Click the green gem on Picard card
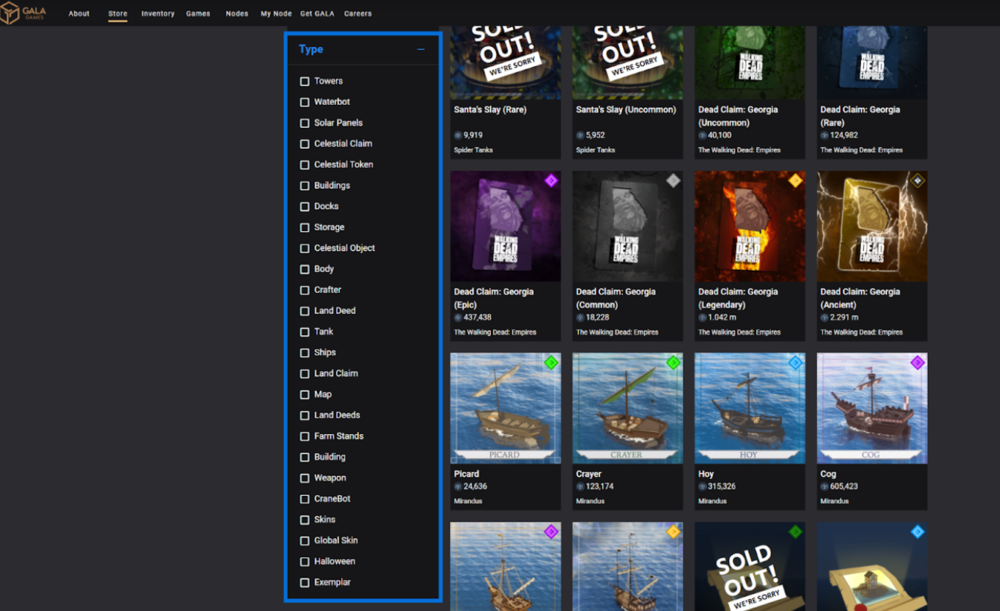Viewport: 1000px width, 611px height. (551, 363)
